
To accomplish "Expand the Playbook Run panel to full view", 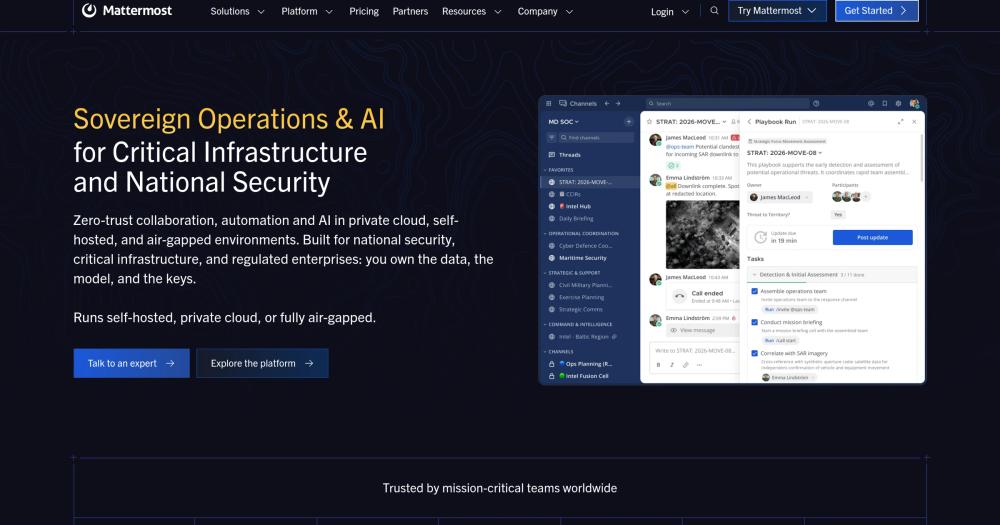I will 901,121.
